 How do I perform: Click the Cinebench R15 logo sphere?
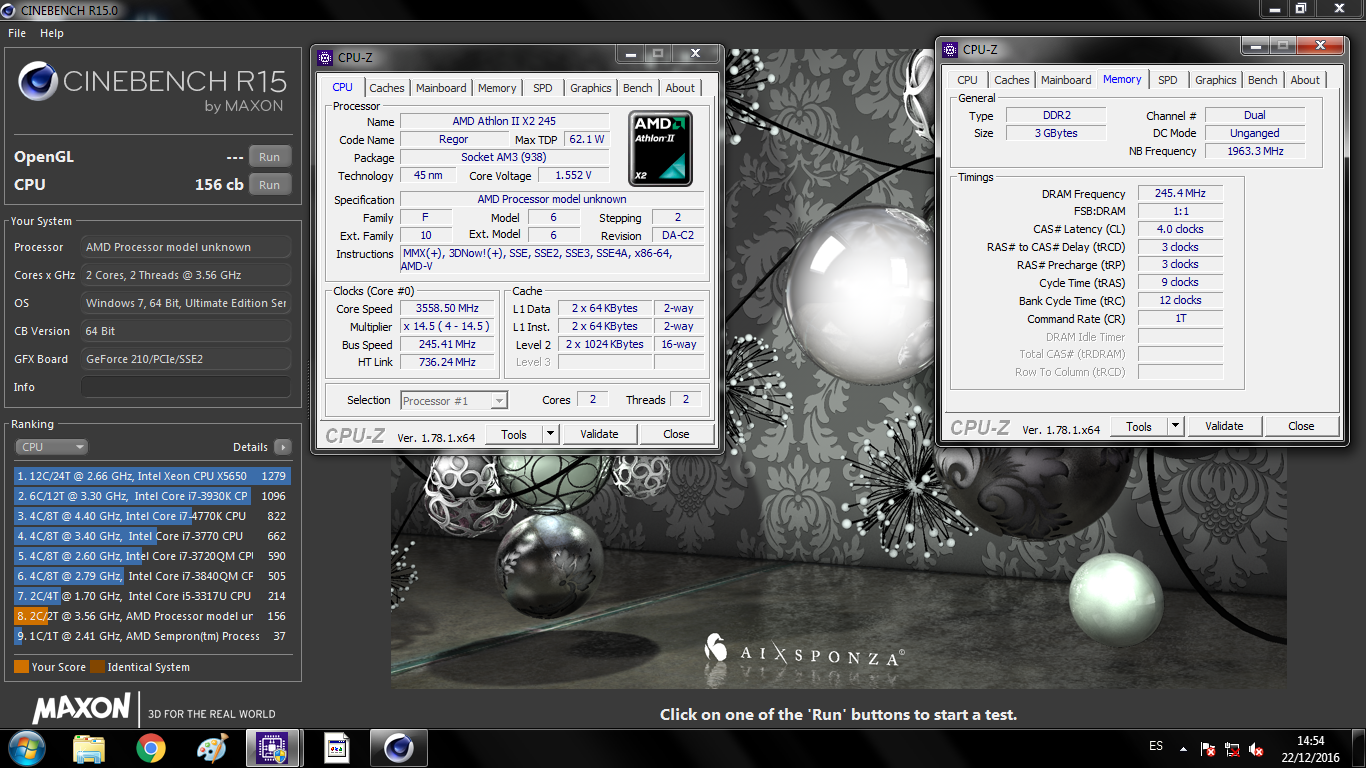(x=38, y=82)
